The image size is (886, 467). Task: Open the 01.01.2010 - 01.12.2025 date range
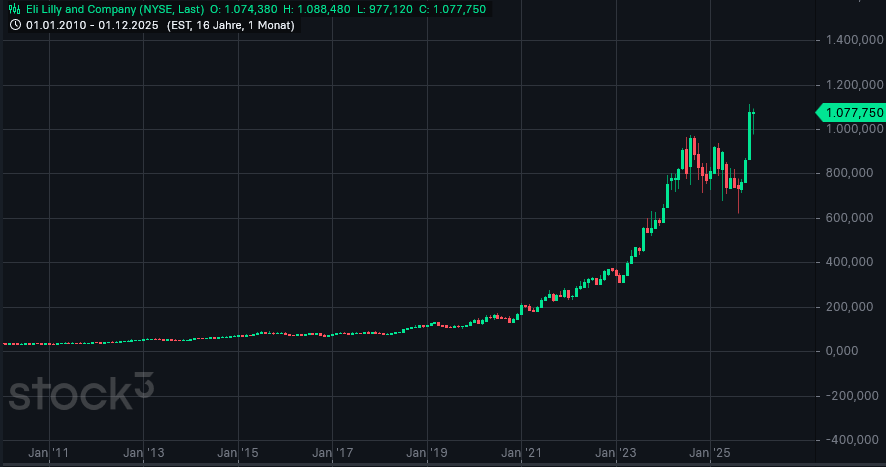tap(93, 23)
